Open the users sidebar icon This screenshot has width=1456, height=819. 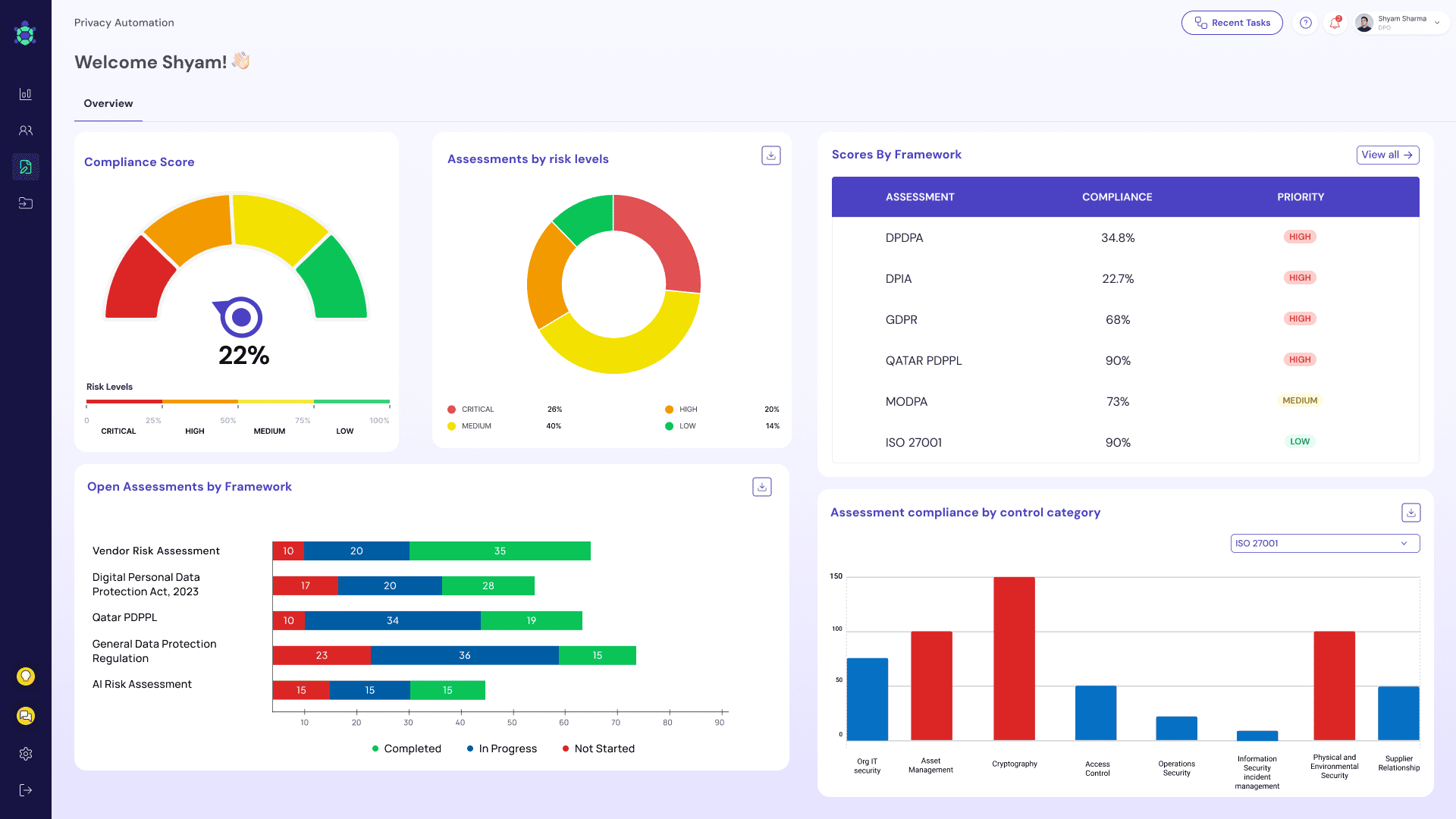26,130
